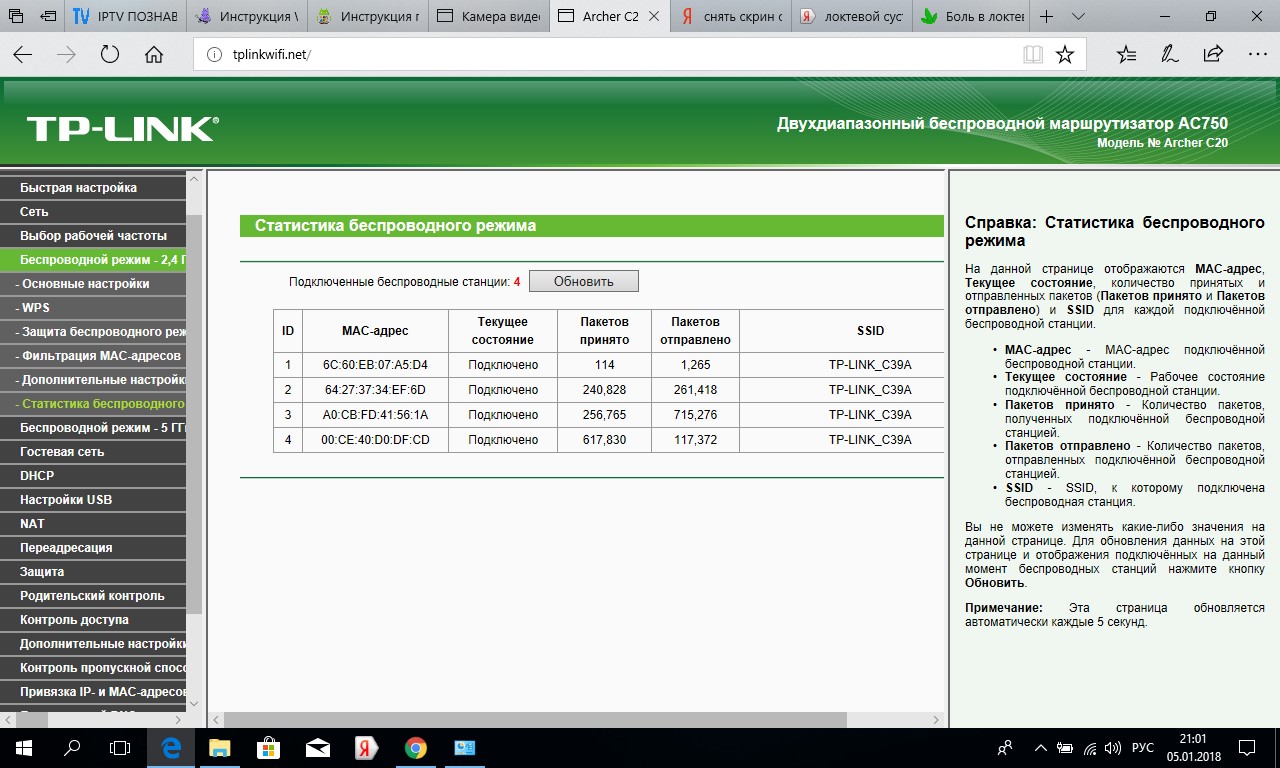Screen dimensions: 1280x768
Task: Click the address bar with tplinkwifi.net
Action: click(x=600, y=55)
